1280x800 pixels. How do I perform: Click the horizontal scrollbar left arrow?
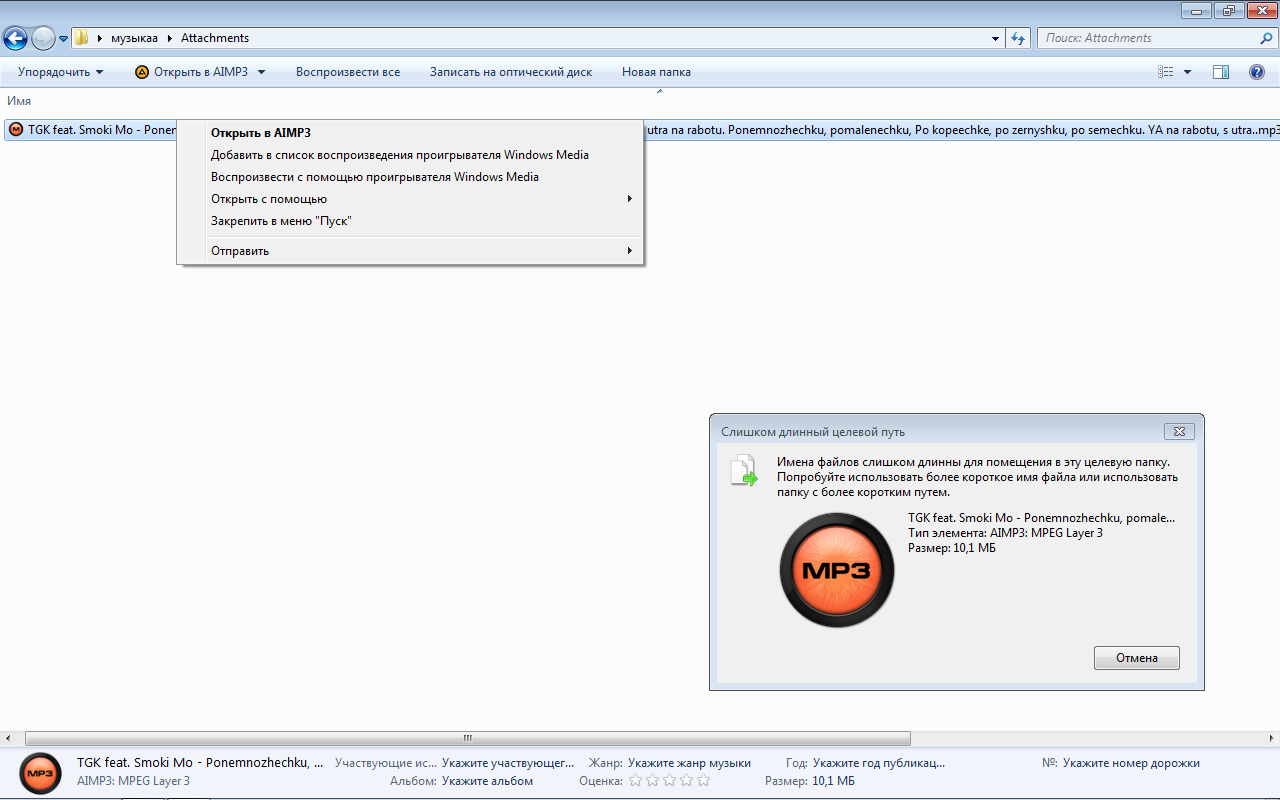coord(8,739)
